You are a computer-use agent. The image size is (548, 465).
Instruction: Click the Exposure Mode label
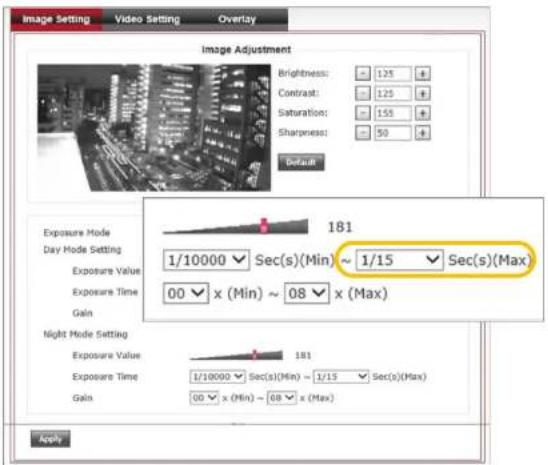pyautogui.click(x=77, y=233)
